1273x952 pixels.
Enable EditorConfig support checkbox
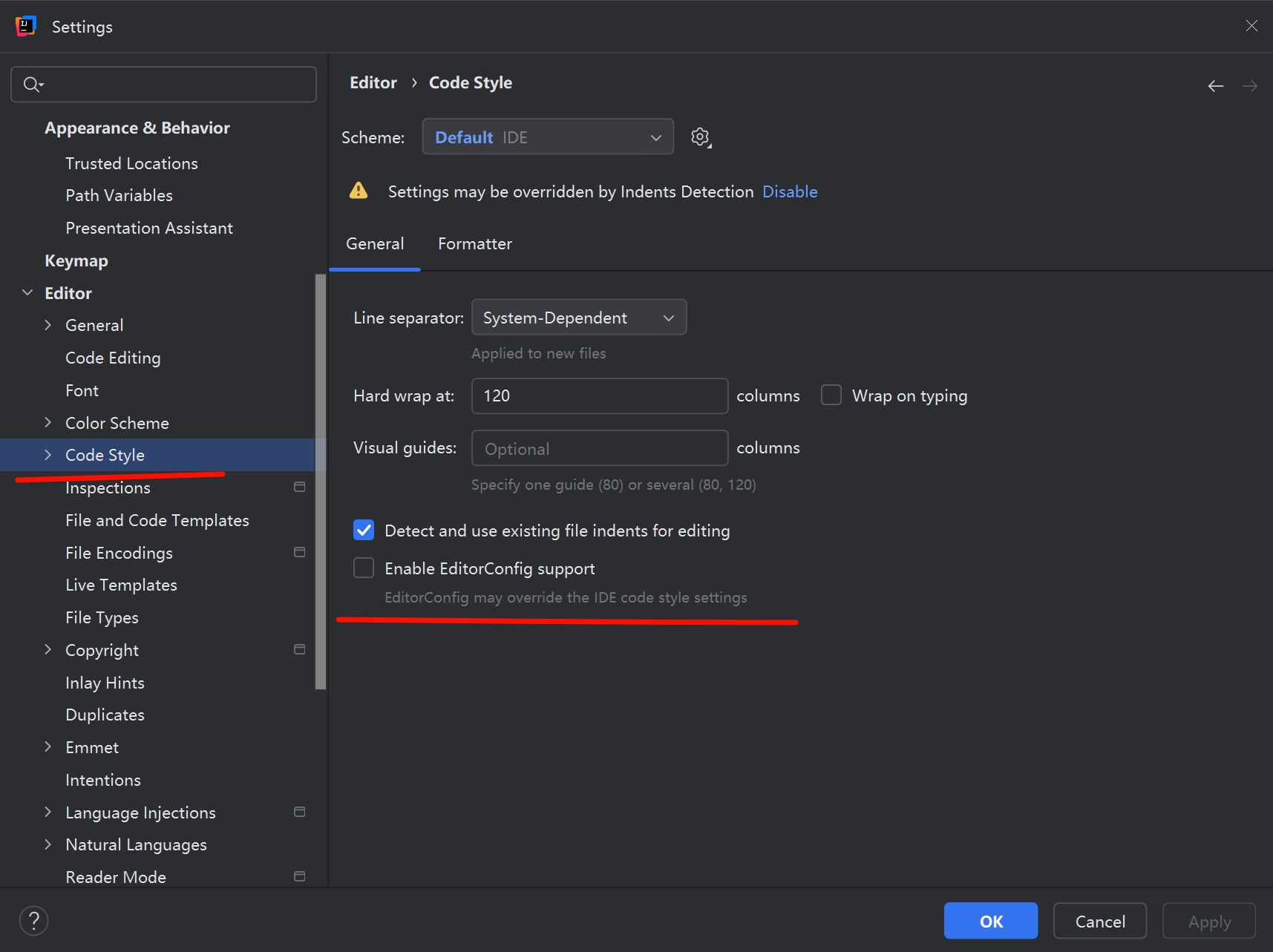(x=364, y=568)
